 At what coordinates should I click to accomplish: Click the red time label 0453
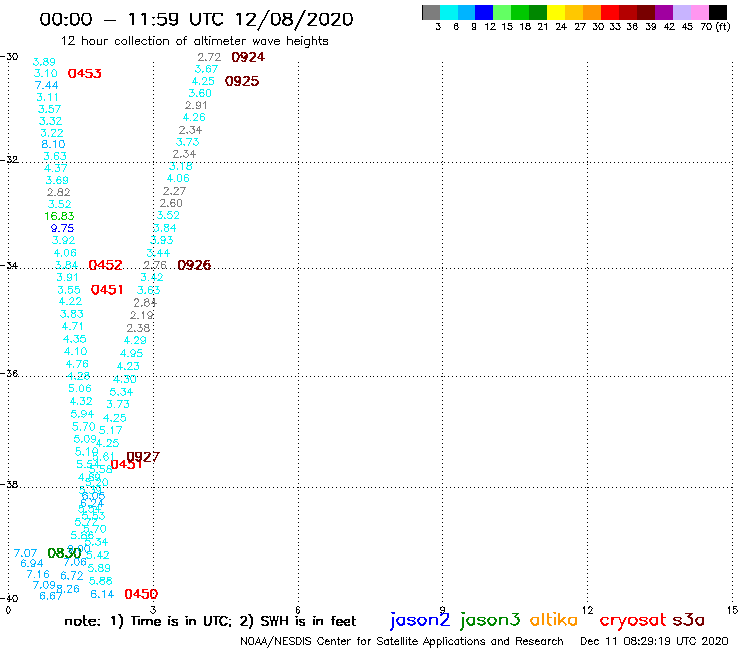click(84, 74)
